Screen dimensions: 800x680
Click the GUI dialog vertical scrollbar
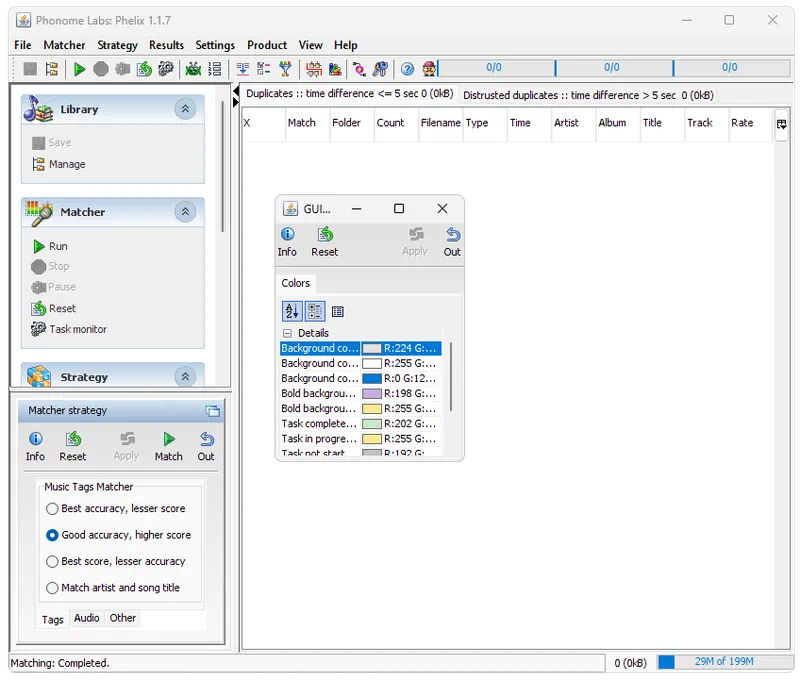point(451,376)
